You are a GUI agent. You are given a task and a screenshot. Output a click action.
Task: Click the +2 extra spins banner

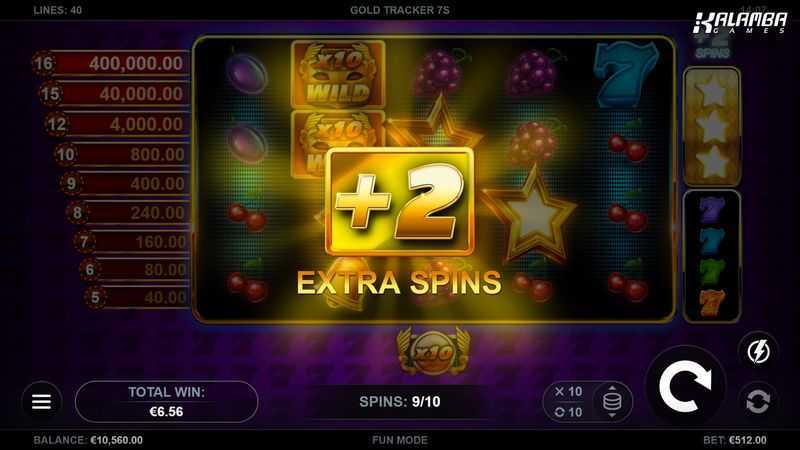click(400, 202)
